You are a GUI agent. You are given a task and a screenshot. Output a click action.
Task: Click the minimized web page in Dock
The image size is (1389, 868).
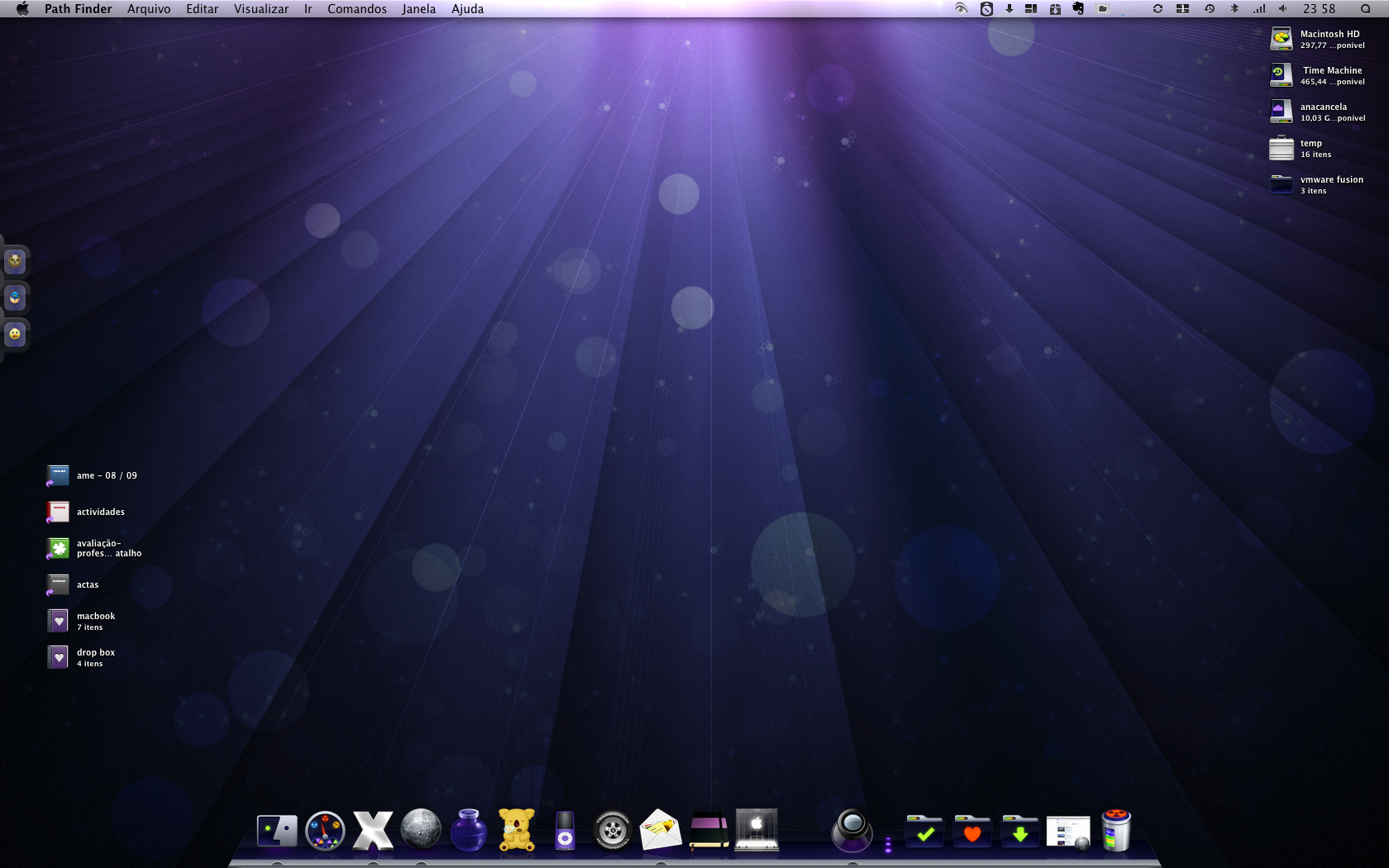point(1068,832)
